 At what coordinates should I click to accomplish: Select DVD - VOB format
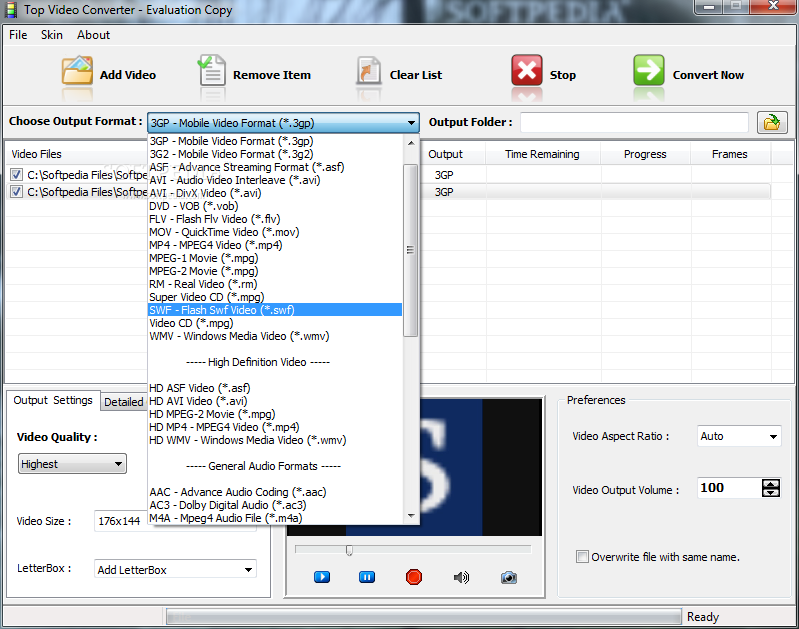(x=275, y=206)
